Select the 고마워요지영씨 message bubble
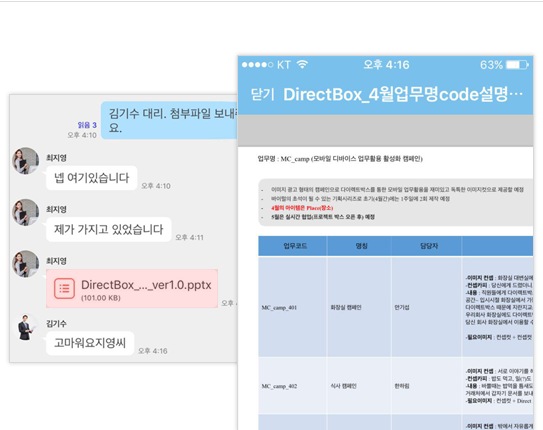The image size is (543, 430). (90, 343)
